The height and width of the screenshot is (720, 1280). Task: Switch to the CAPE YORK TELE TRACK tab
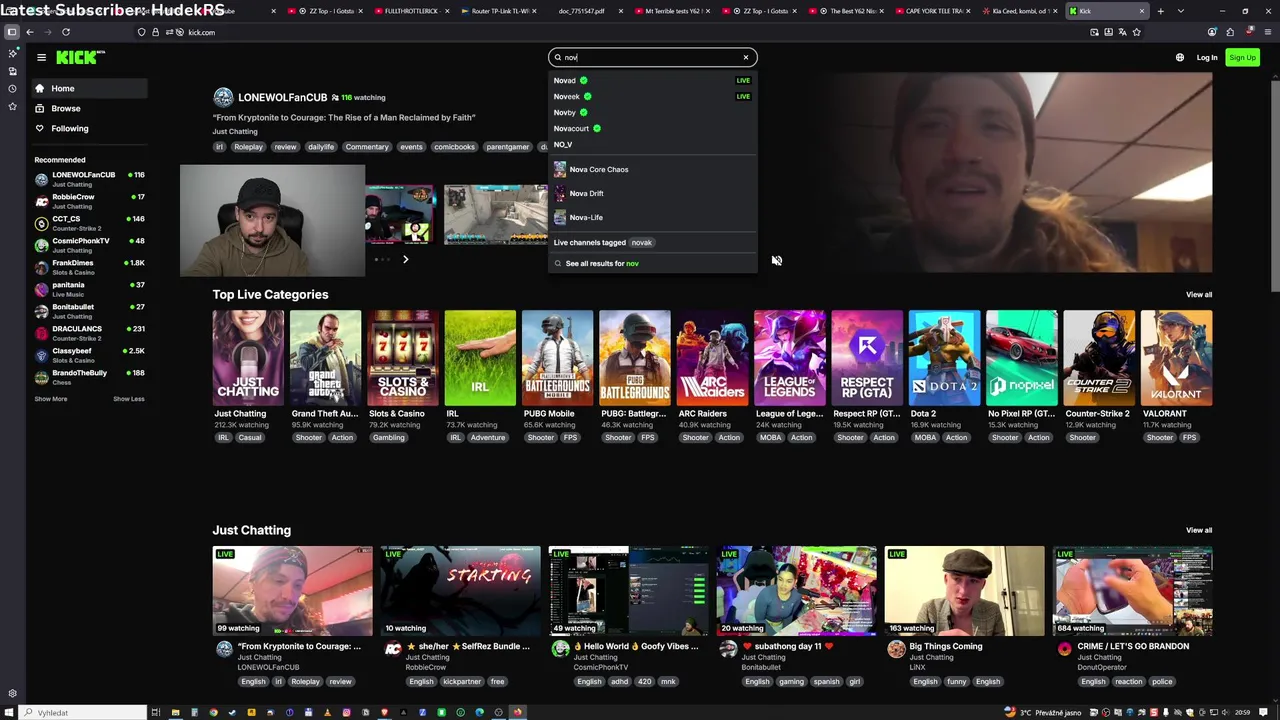pyautogui.click(x=933, y=11)
